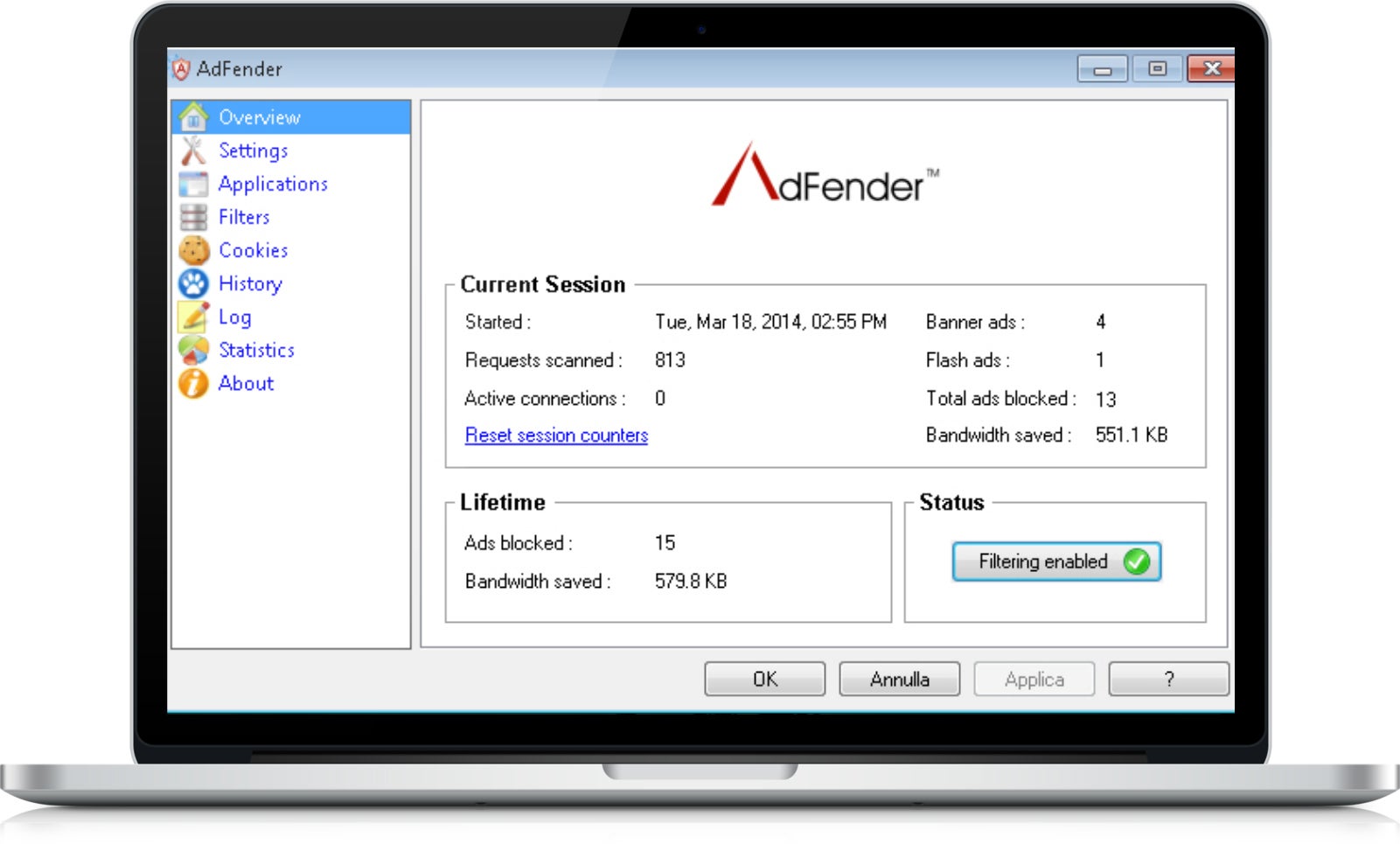Toggle the Filtering enabled status button
1400x844 pixels.
[1056, 562]
